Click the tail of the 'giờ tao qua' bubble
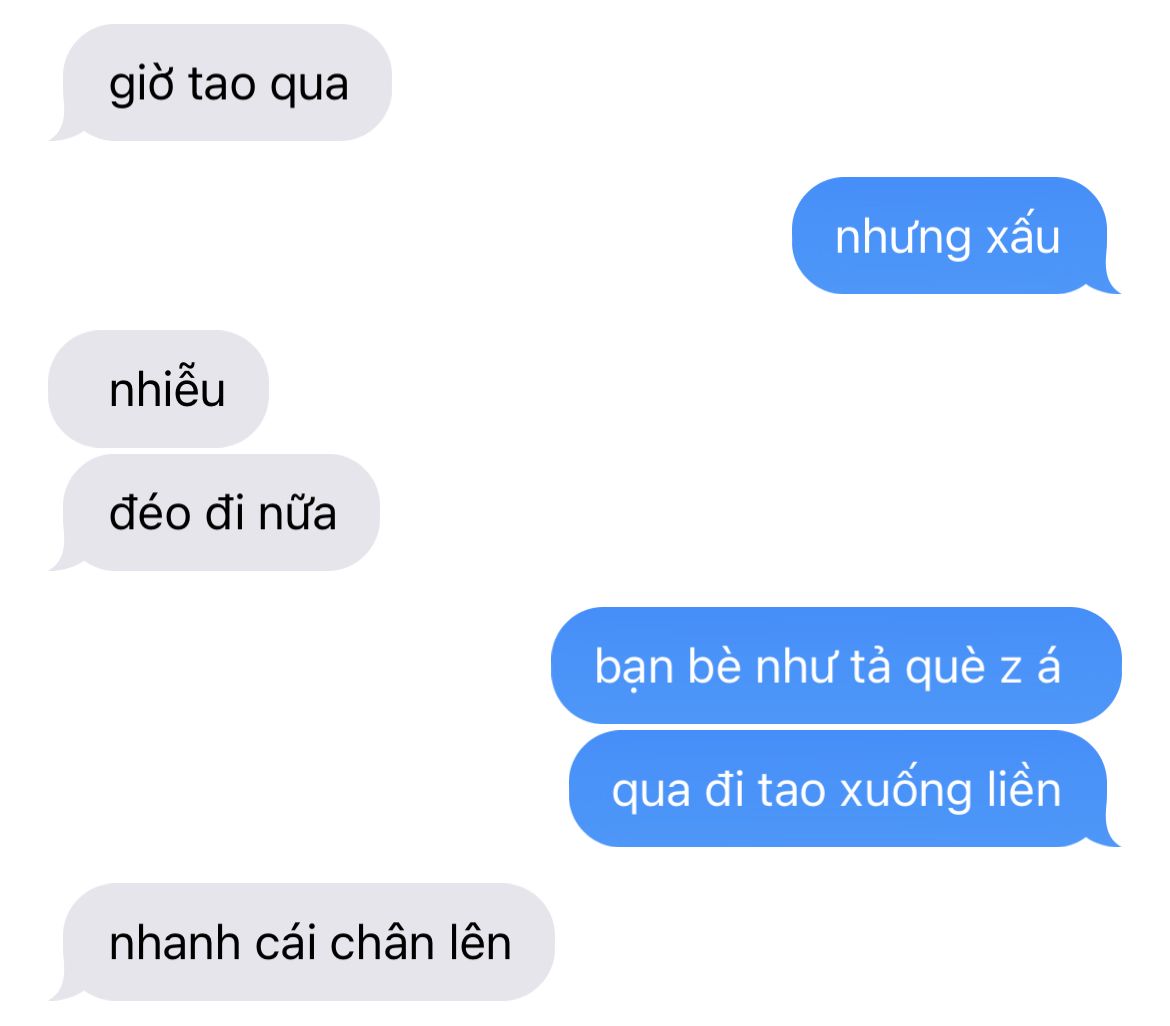This screenshot has height=1026, width=1170. coord(63,132)
